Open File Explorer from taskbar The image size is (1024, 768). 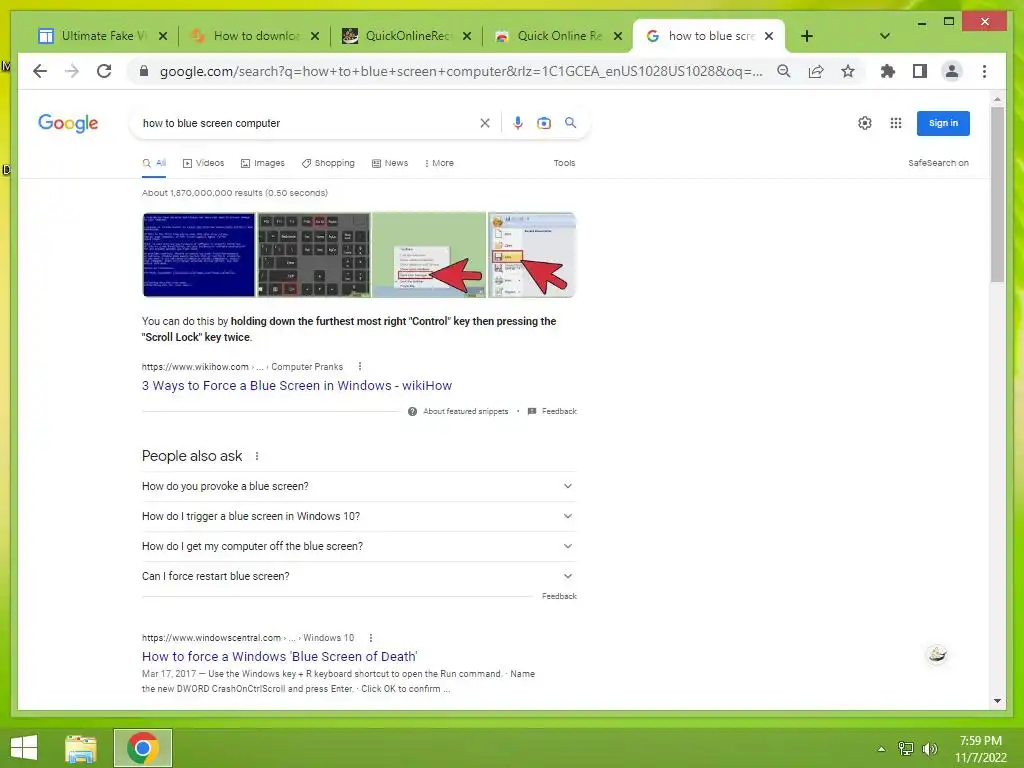tap(80, 748)
